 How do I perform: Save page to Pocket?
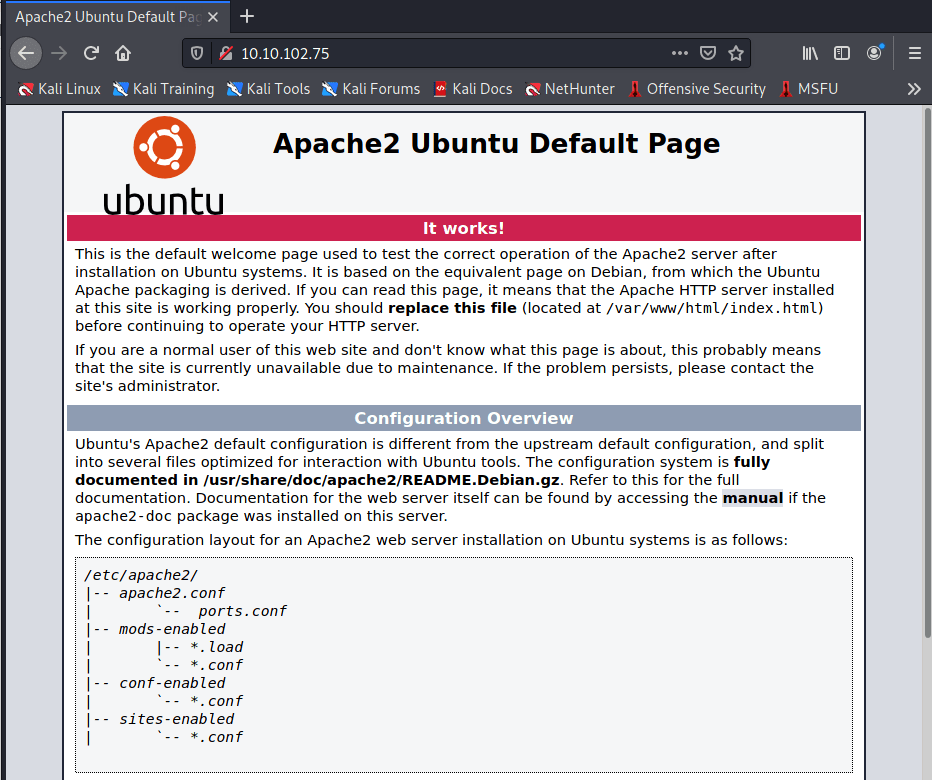[x=708, y=53]
